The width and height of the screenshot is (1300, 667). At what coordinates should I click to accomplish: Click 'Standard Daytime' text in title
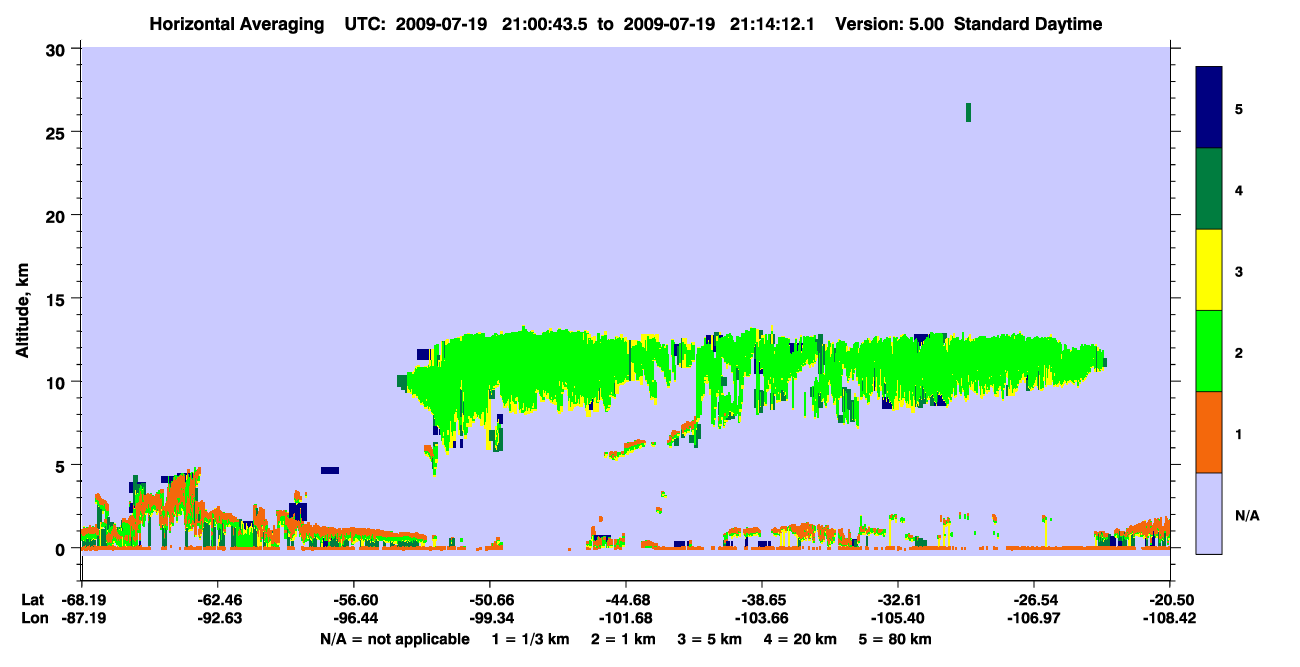[x=1026, y=24]
